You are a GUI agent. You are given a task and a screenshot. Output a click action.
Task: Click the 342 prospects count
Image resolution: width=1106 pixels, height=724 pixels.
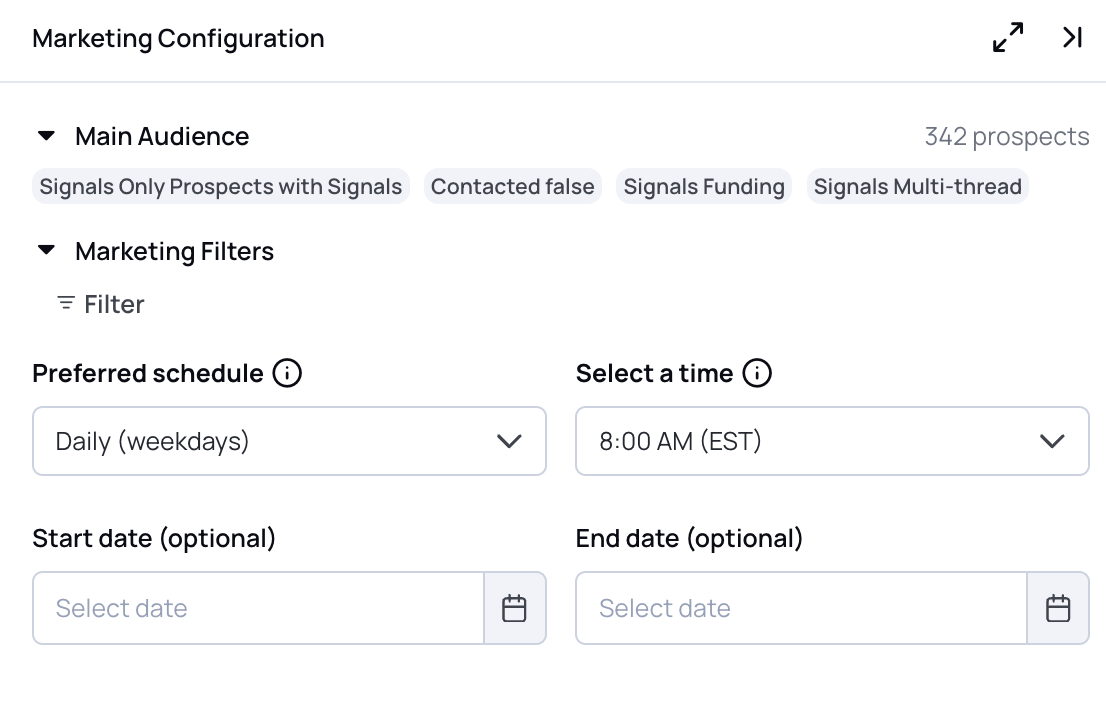1007,136
